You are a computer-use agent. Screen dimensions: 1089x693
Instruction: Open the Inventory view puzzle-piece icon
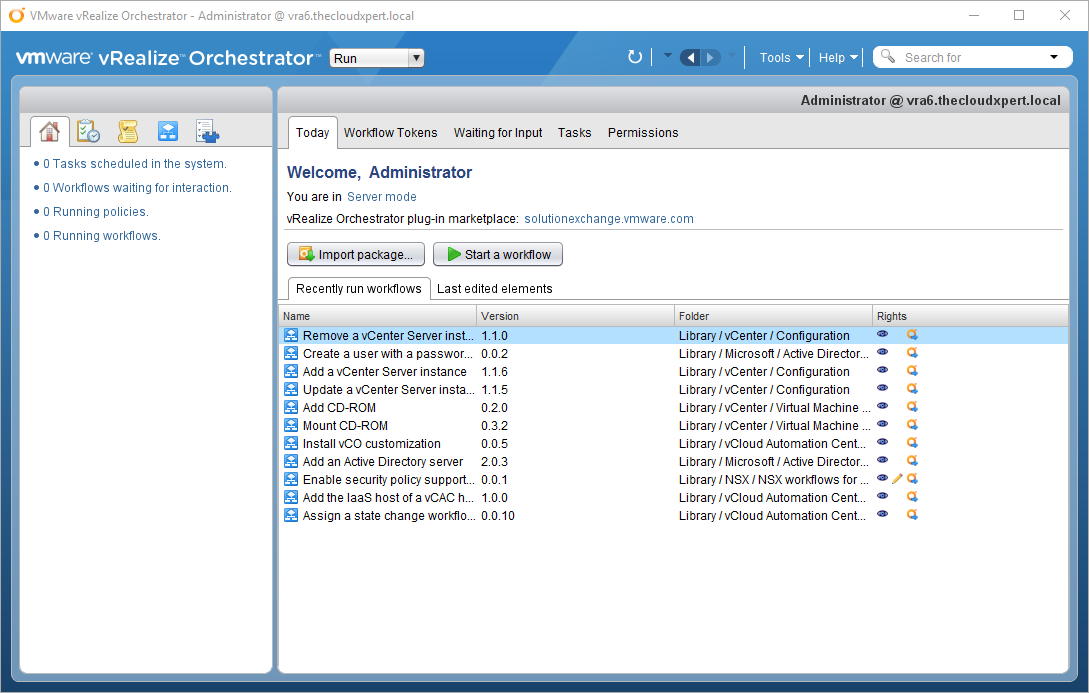208,131
